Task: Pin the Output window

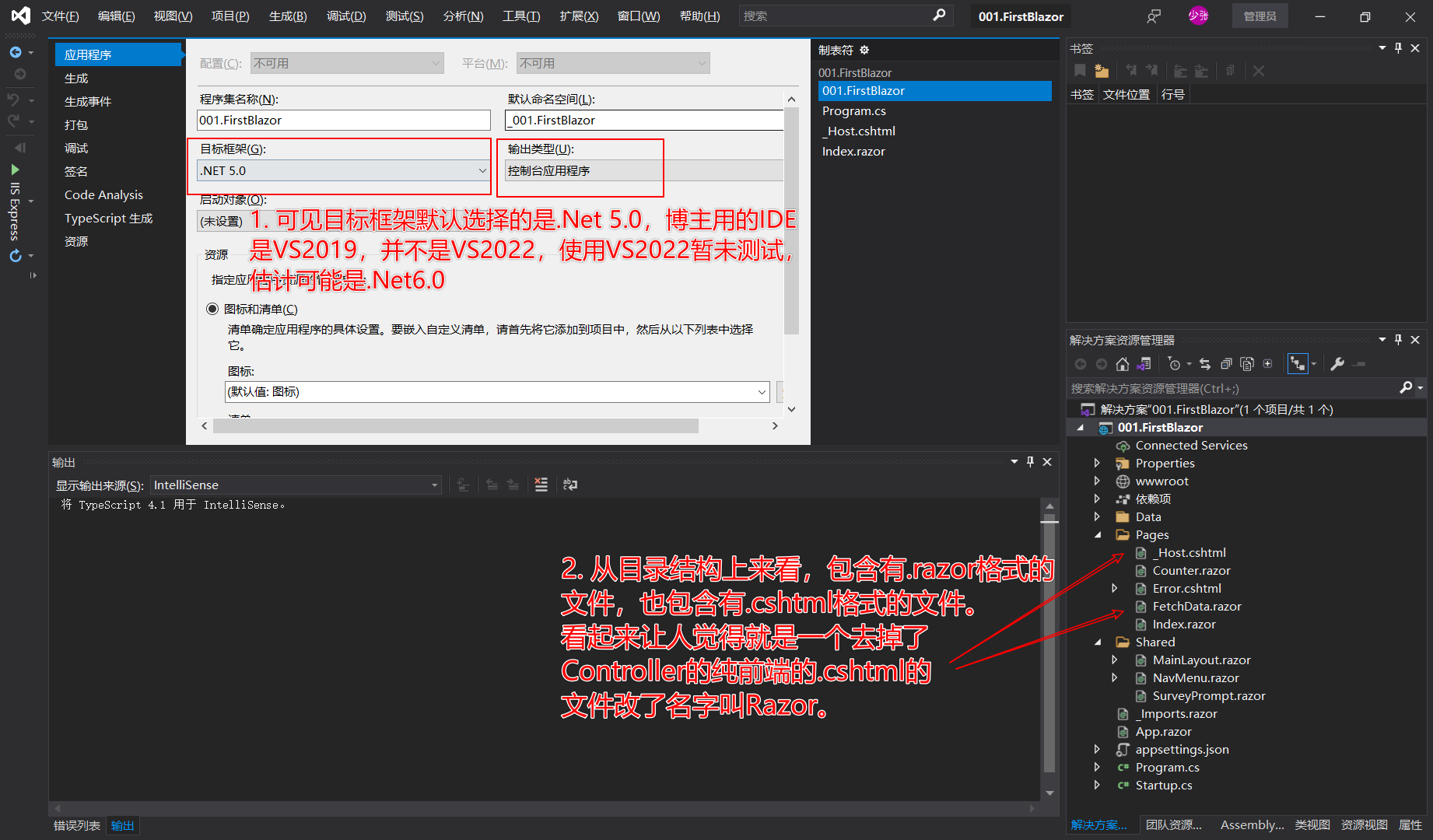Action: [x=1030, y=462]
